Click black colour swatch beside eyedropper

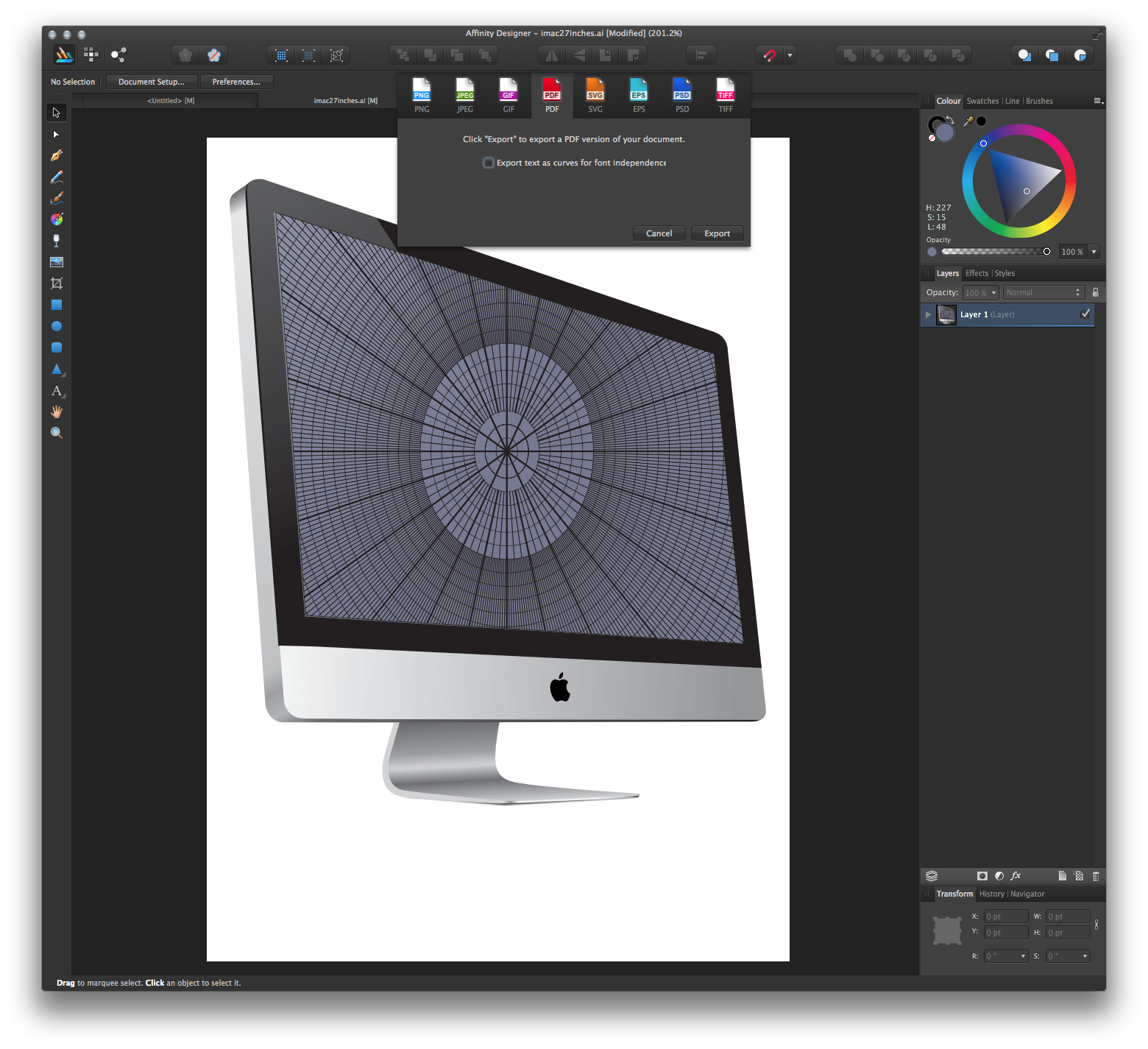[981, 121]
